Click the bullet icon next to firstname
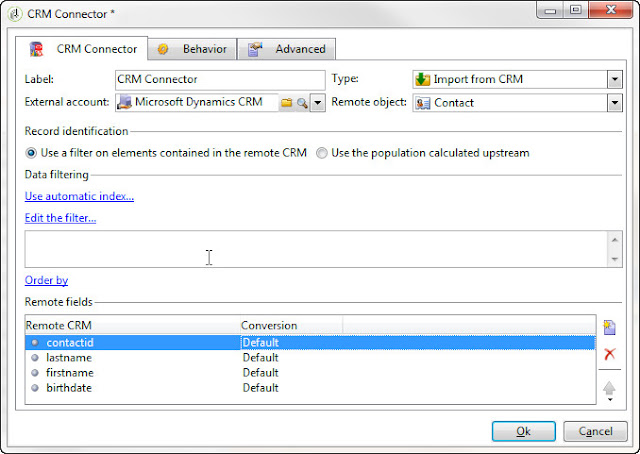The width and height of the screenshot is (640, 454). coord(35,372)
